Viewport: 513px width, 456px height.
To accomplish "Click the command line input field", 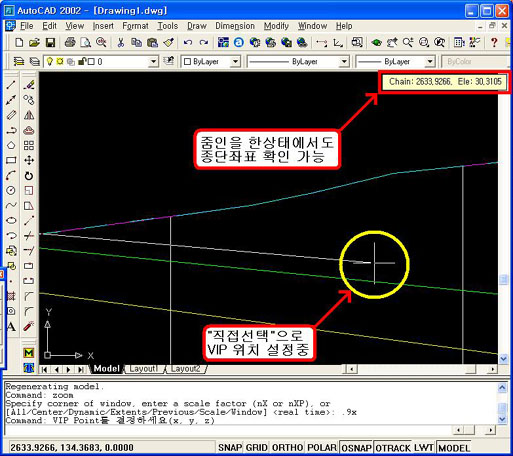I will [x=228, y=430].
